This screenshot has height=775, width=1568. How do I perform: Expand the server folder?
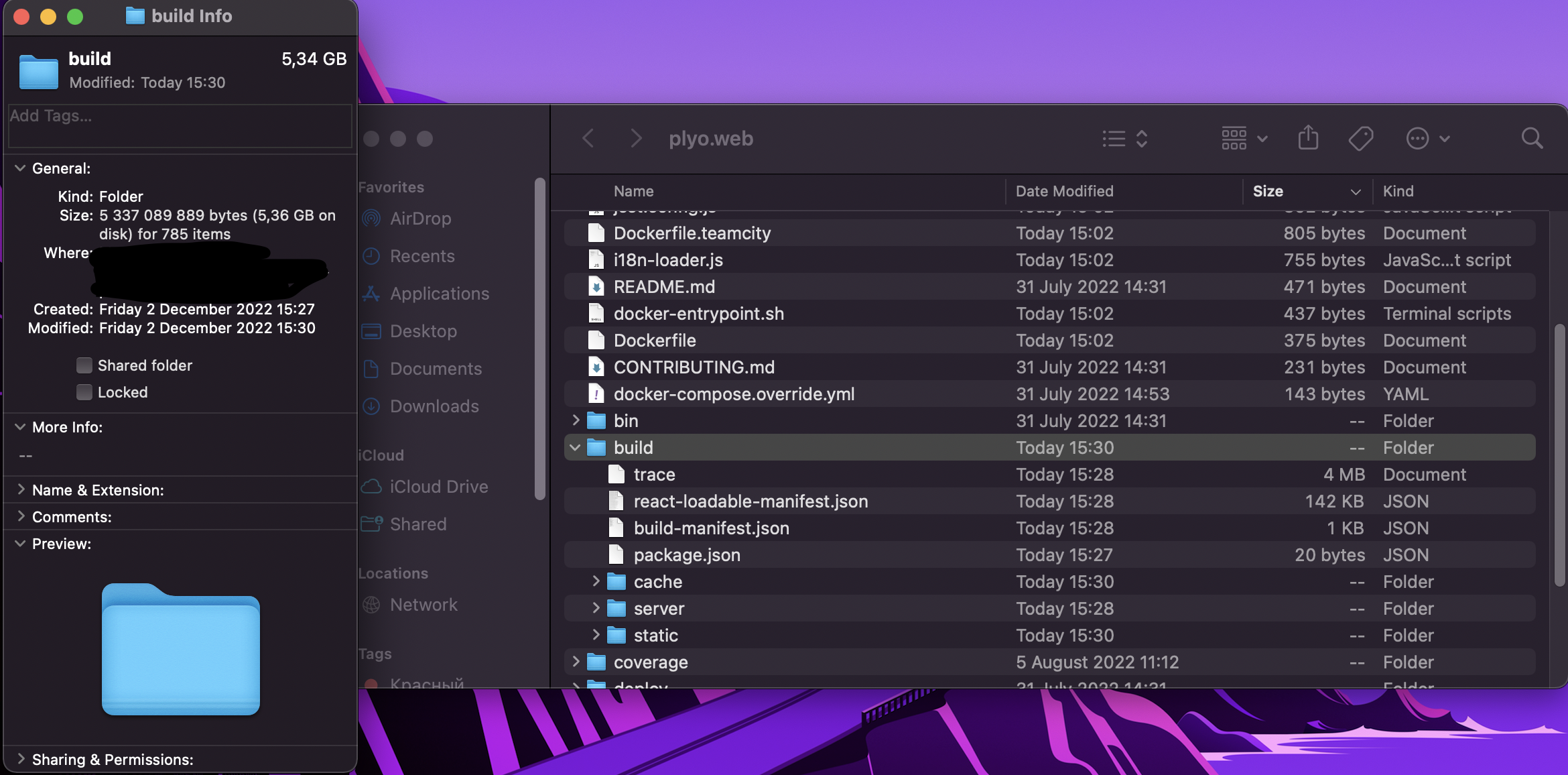(x=596, y=608)
